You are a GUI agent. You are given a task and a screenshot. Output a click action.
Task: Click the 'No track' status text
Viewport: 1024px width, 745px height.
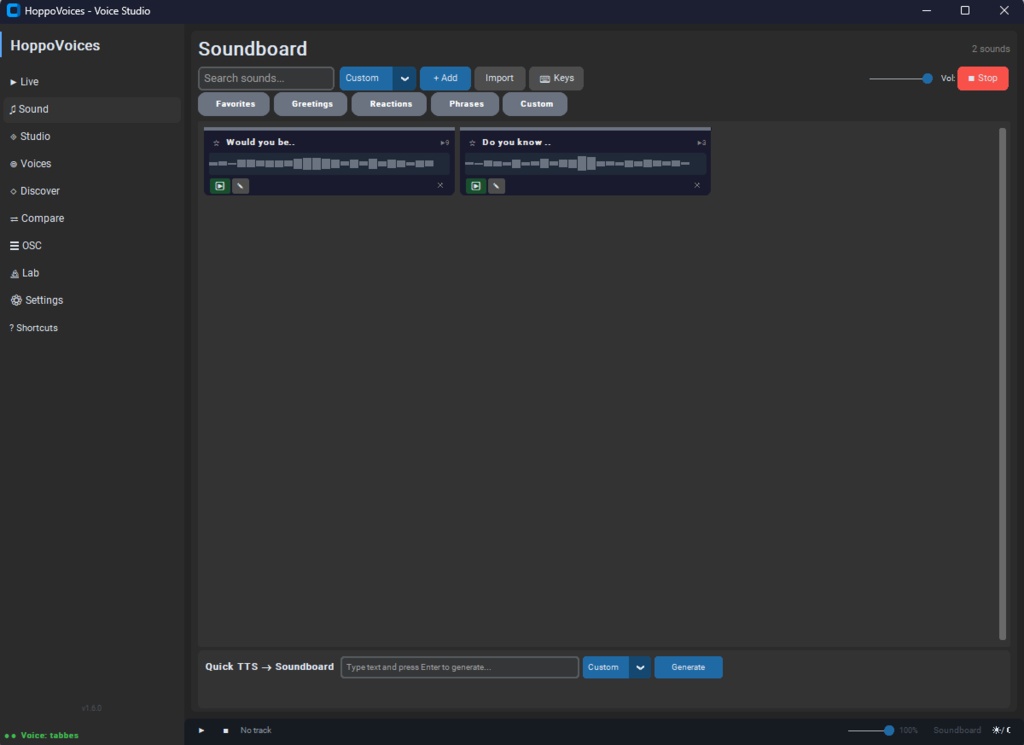(255, 731)
